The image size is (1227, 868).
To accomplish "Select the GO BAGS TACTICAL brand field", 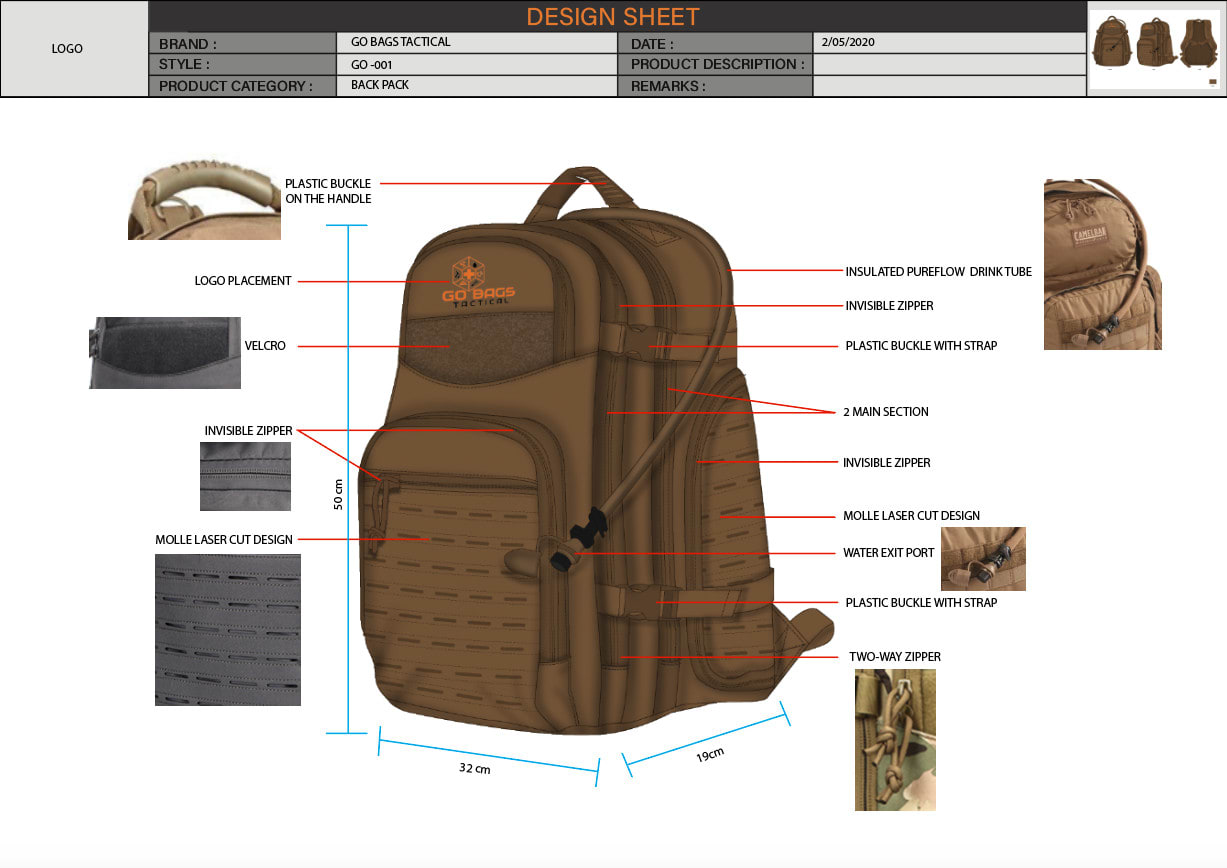I will (477, 43).
